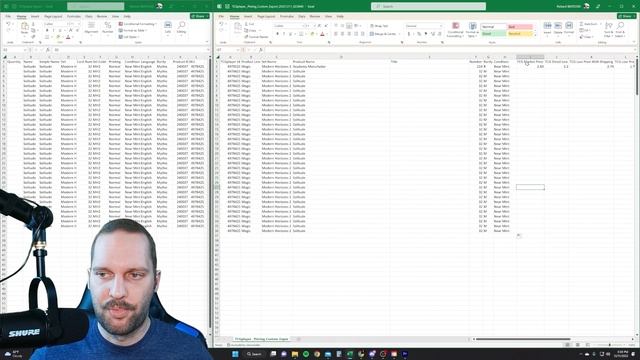Viewport: 640px width, 360px height.
Task: Click the horizontal scrollbar in right window
Action: point(523,339)
